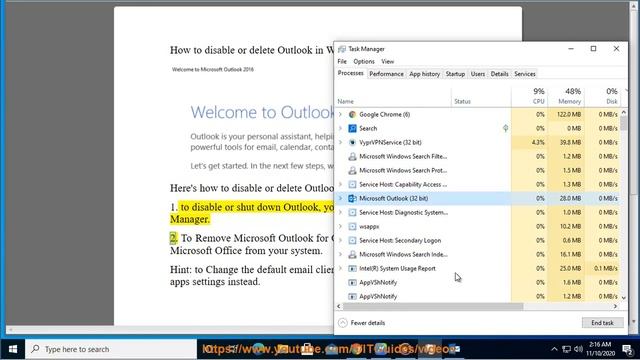Click the wsappx process icon
The image size is (640, 360).
pyautogui.click(x=352, y=226)
